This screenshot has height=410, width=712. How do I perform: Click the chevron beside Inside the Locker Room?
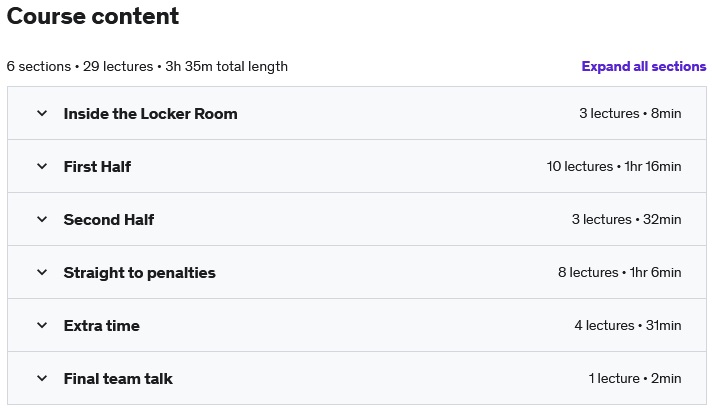click(x=42, y=113)
